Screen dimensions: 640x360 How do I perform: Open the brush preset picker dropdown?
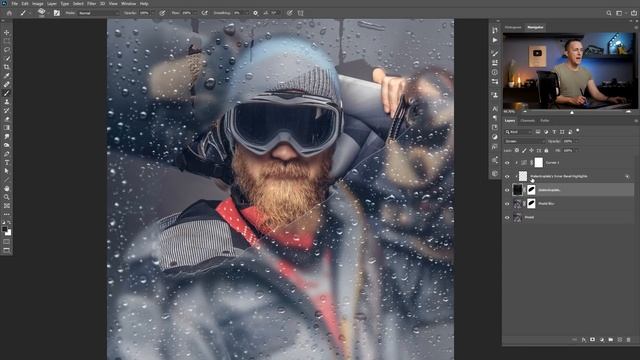(48, 13)
